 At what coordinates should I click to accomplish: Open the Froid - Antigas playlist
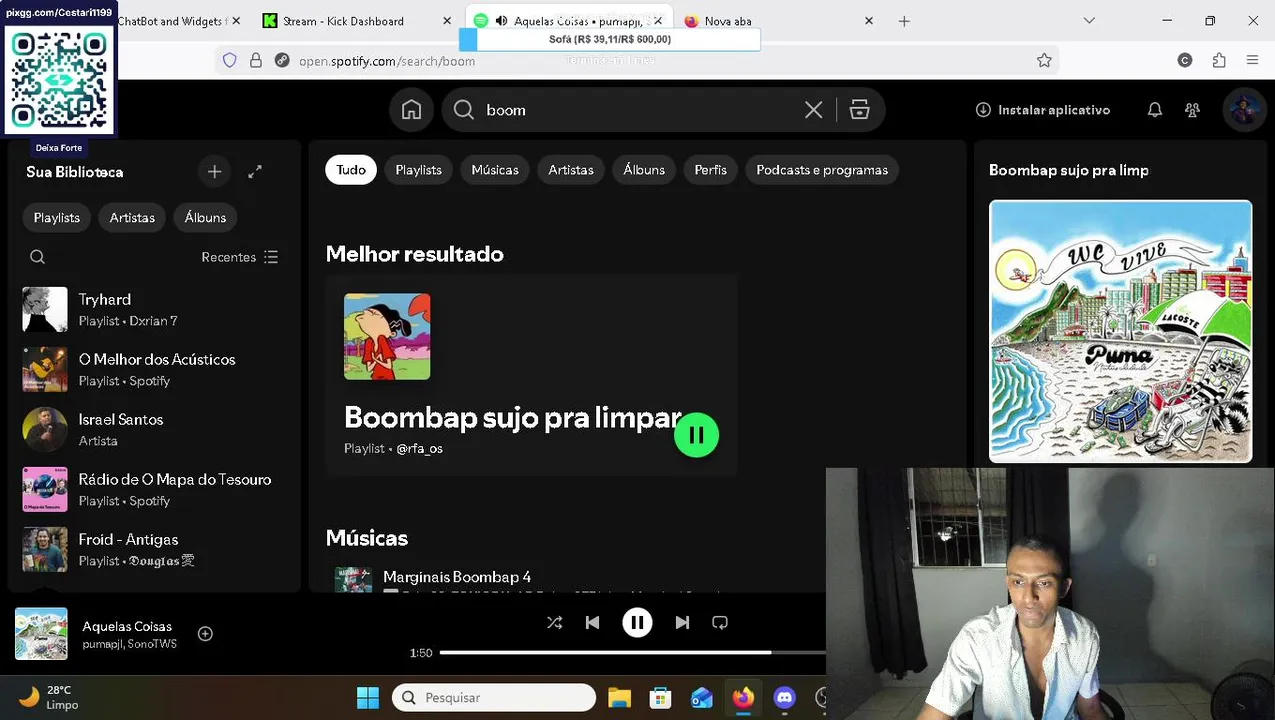[x=152, y=550]
